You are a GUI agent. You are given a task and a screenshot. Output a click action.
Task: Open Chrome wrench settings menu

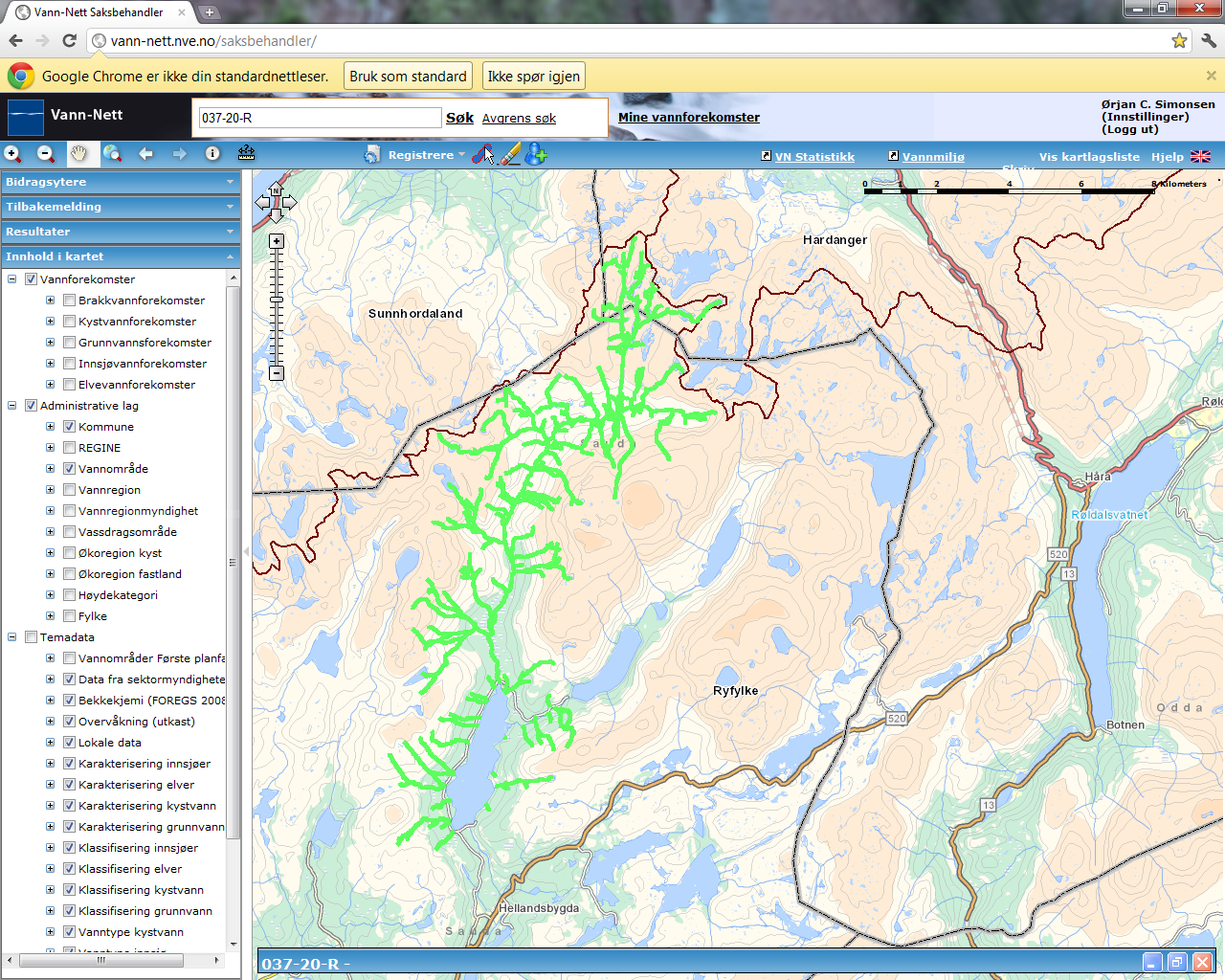point(1208,40)
